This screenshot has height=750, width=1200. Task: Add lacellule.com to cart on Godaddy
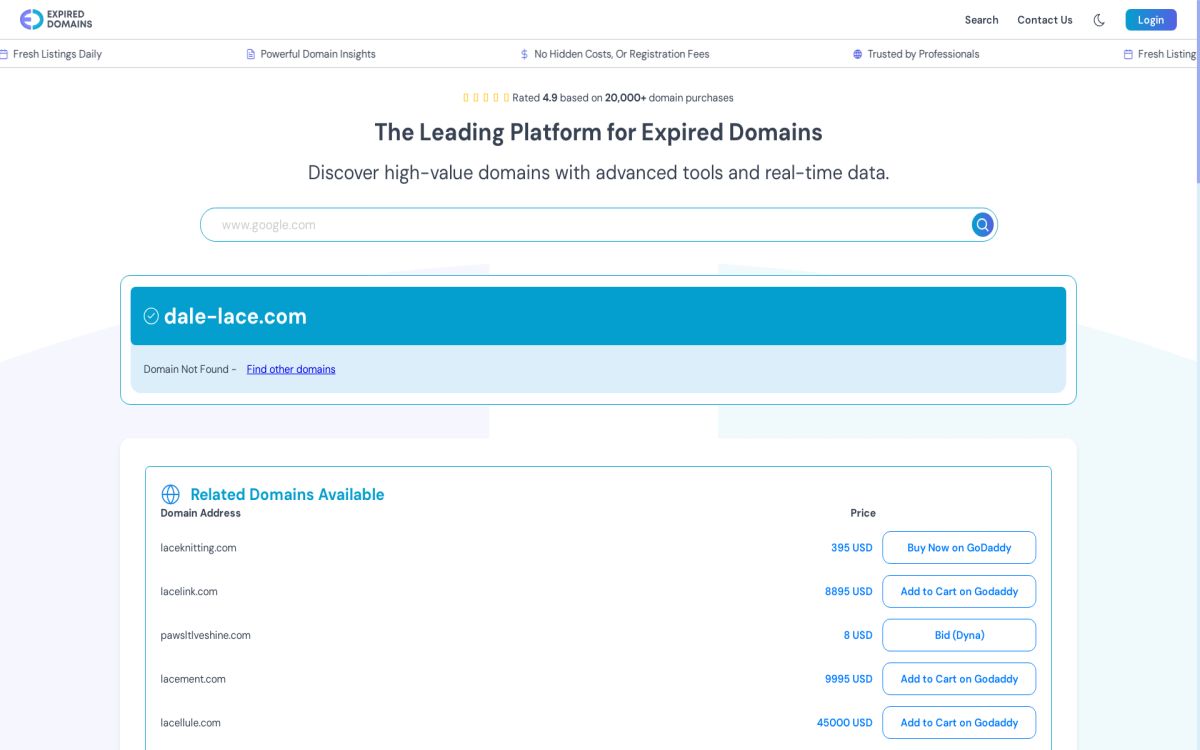coord(959,722)
